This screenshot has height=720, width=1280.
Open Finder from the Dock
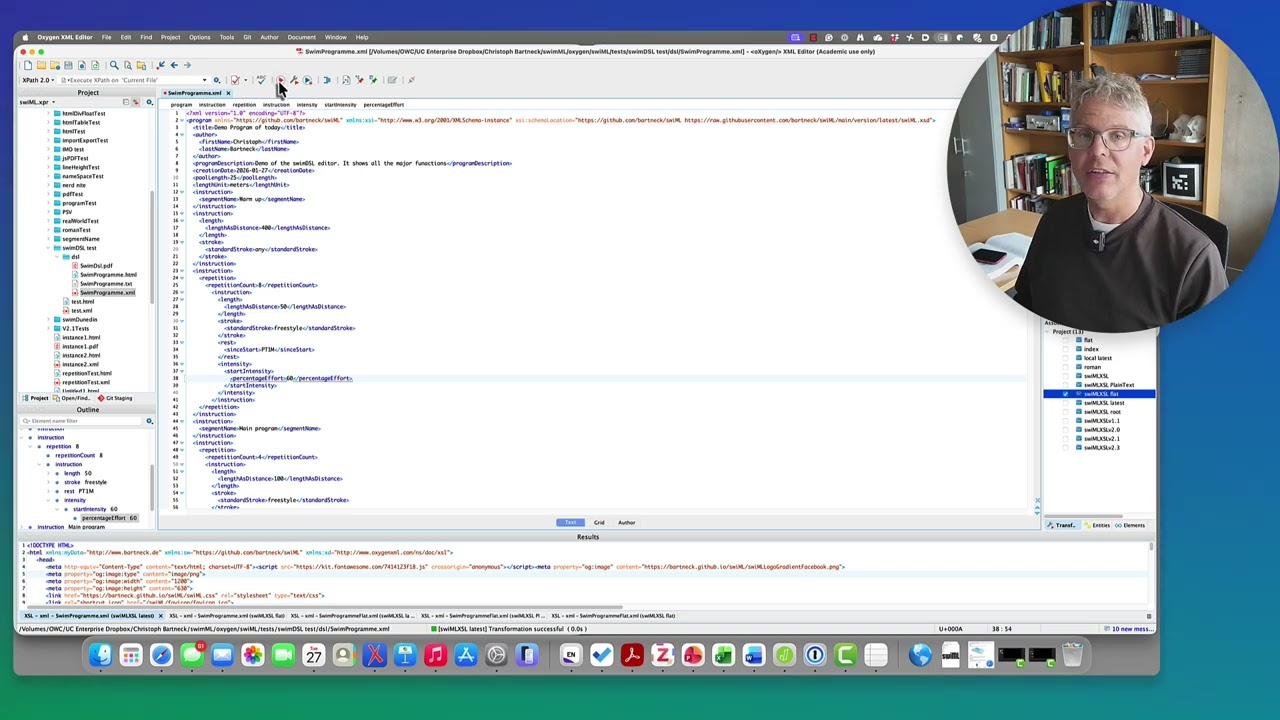100,655
